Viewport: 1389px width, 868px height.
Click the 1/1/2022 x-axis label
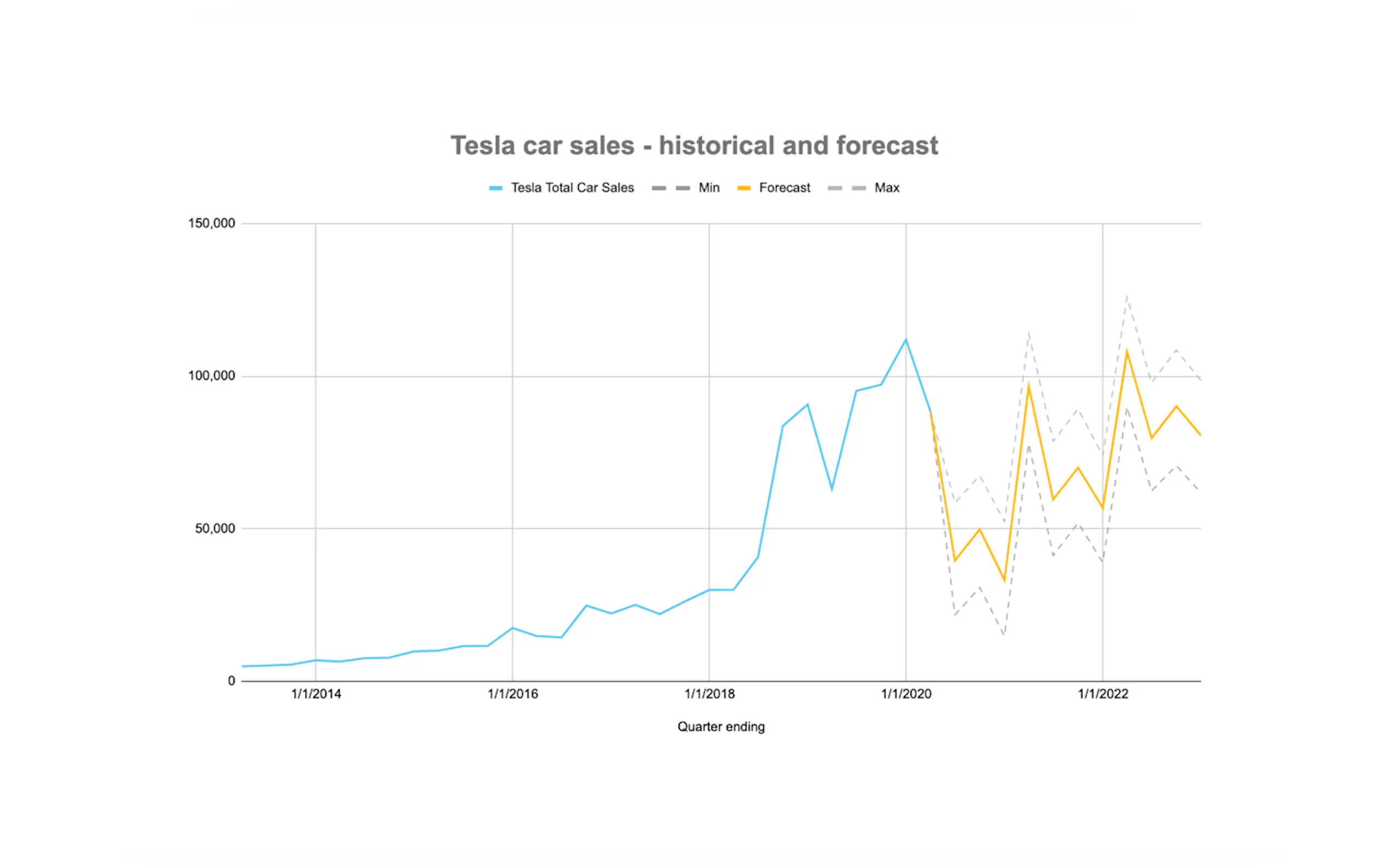pyautogui.click(x=1102, y=694)
